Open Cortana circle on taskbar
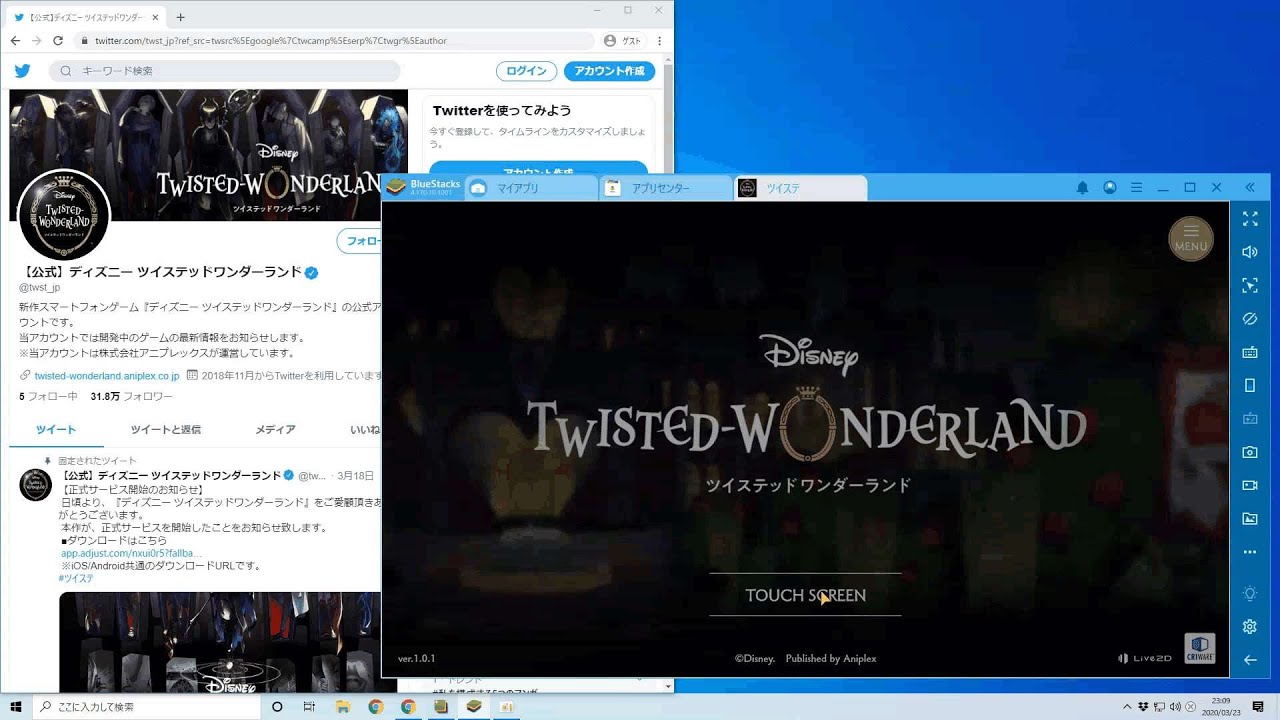Image resolution: width=1280 pixels, height=720 pixels. [277, 707]
